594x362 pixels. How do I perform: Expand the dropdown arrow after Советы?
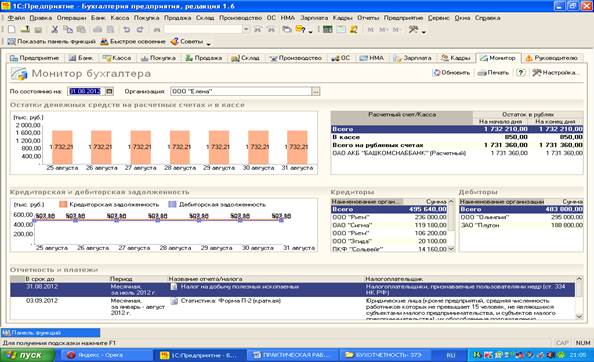click(x=208, y=43)
